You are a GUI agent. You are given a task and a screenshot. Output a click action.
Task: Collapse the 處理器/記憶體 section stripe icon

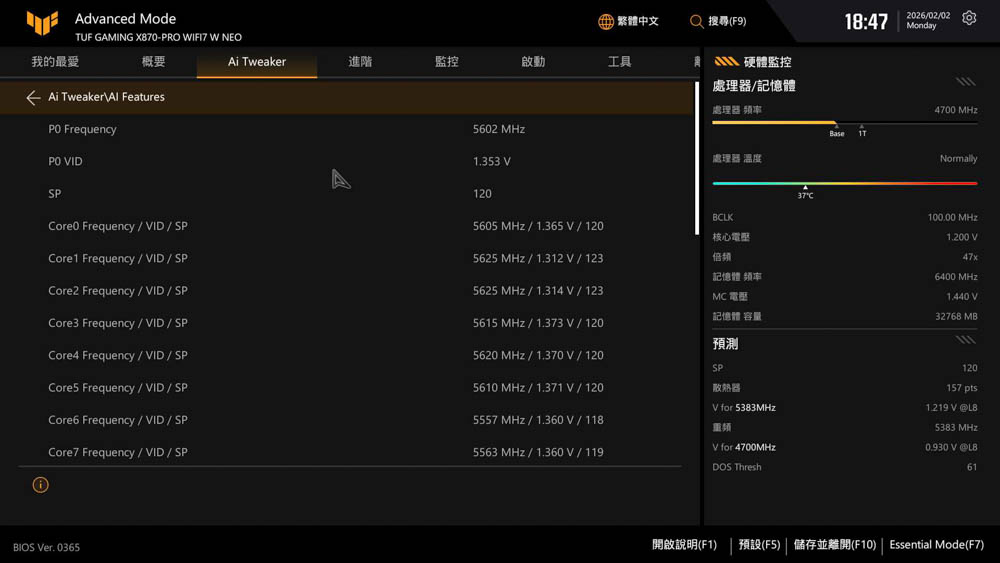(965, 82)
